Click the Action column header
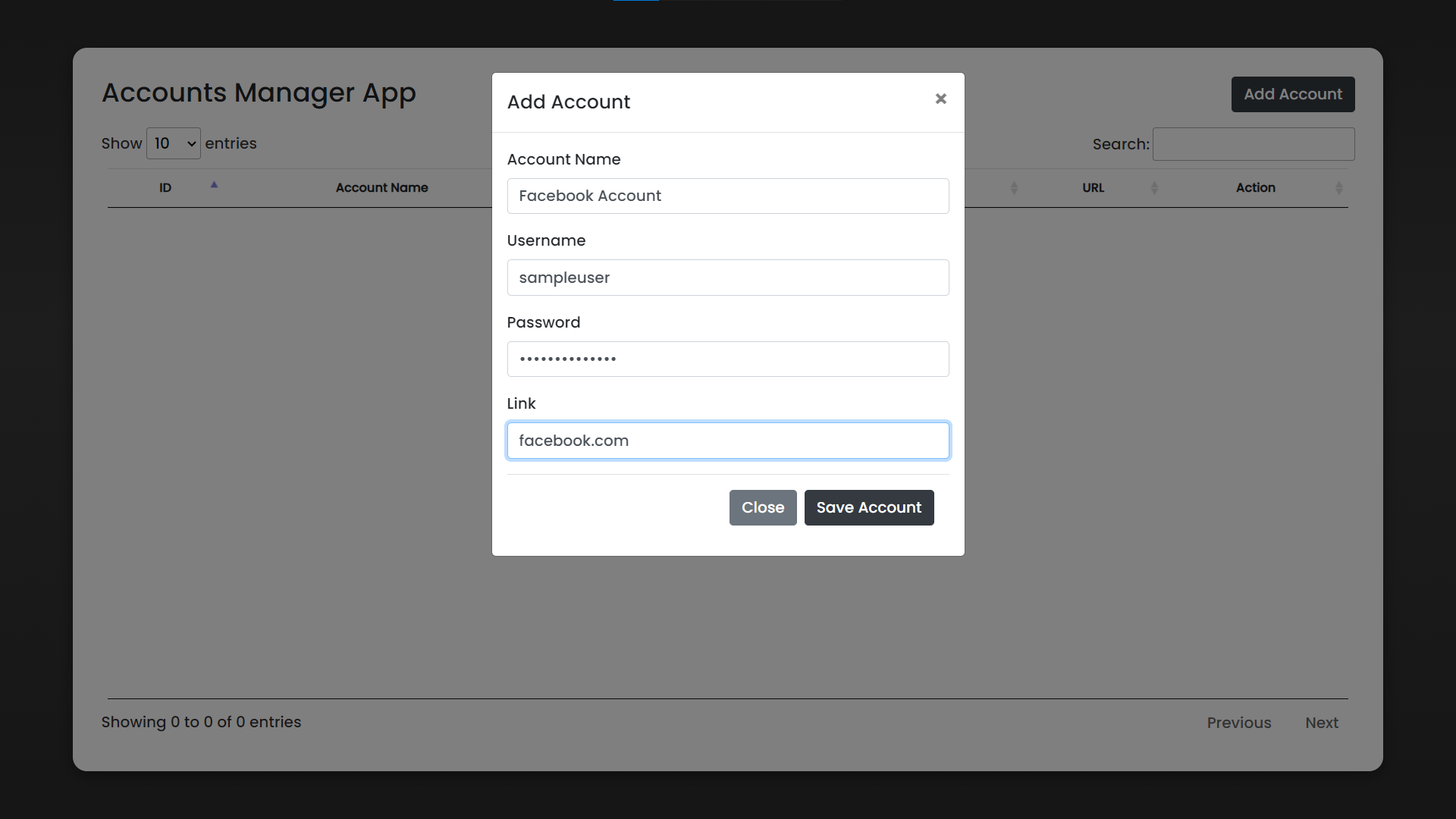 (x=1256, y=187)
